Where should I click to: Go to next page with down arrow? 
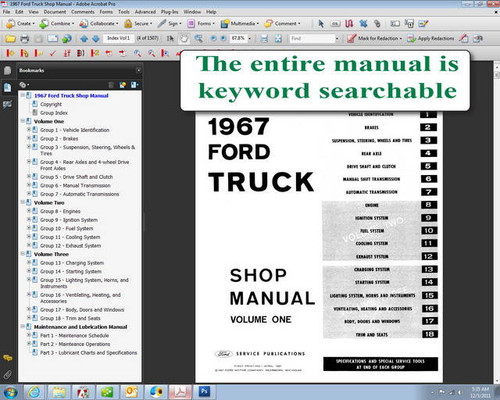96,39
